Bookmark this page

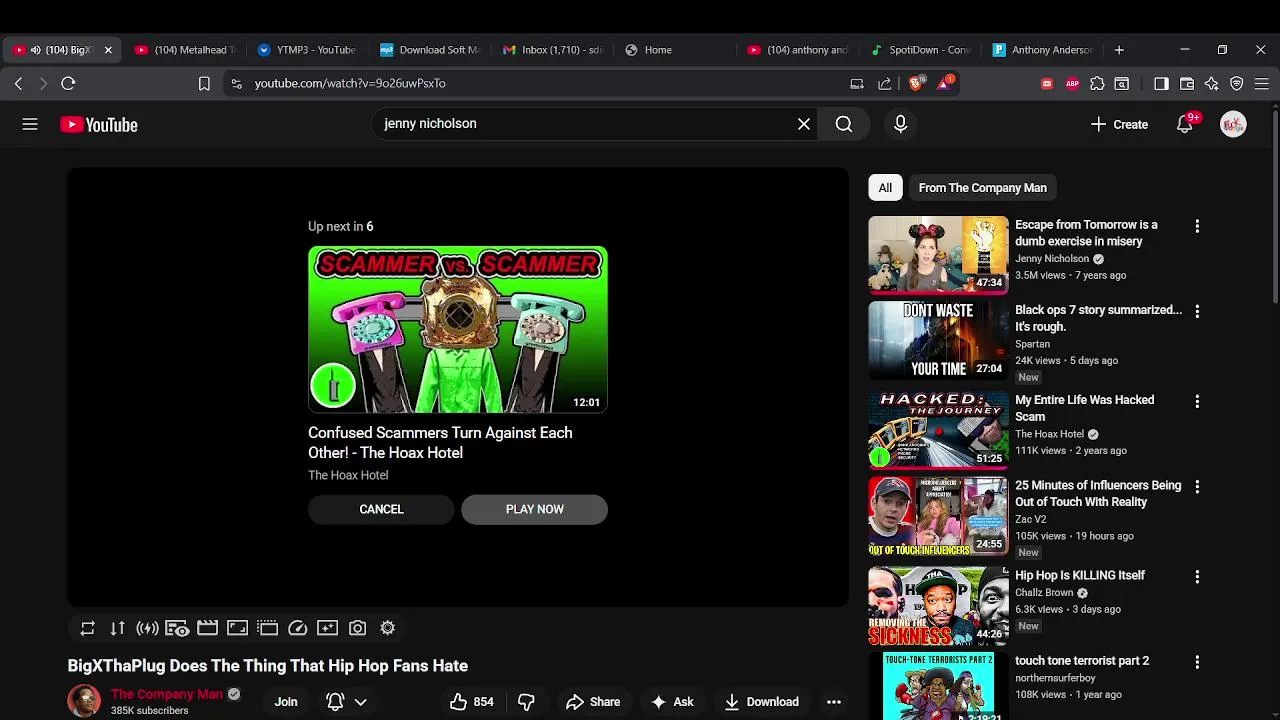pyautogui.click(x=204, y=84)
